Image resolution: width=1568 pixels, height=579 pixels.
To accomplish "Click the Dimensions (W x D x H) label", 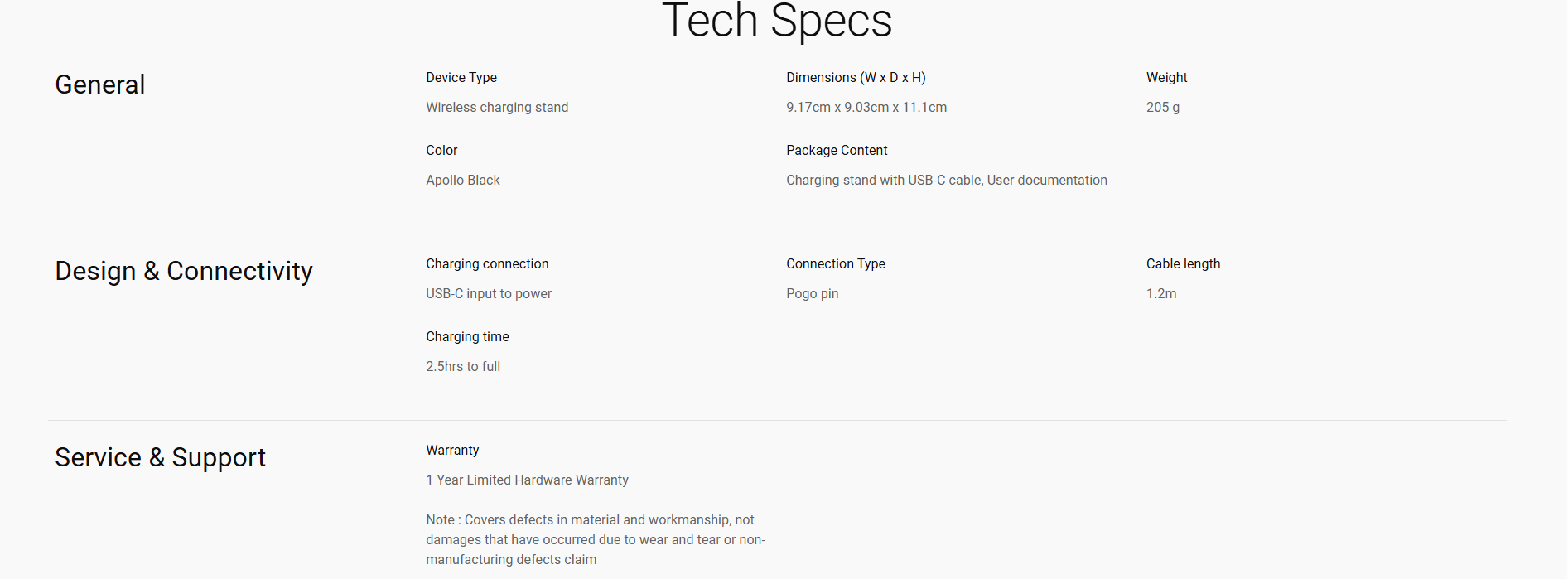I will 856,77.
